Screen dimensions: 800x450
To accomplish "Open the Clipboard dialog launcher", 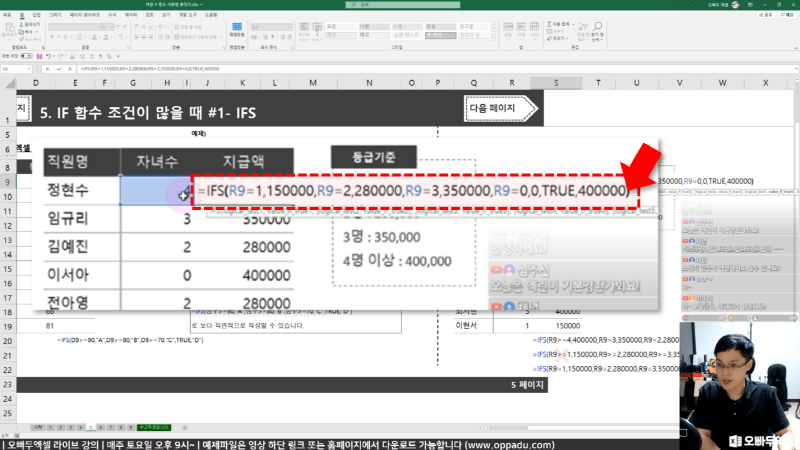I will tap(43, 47).
